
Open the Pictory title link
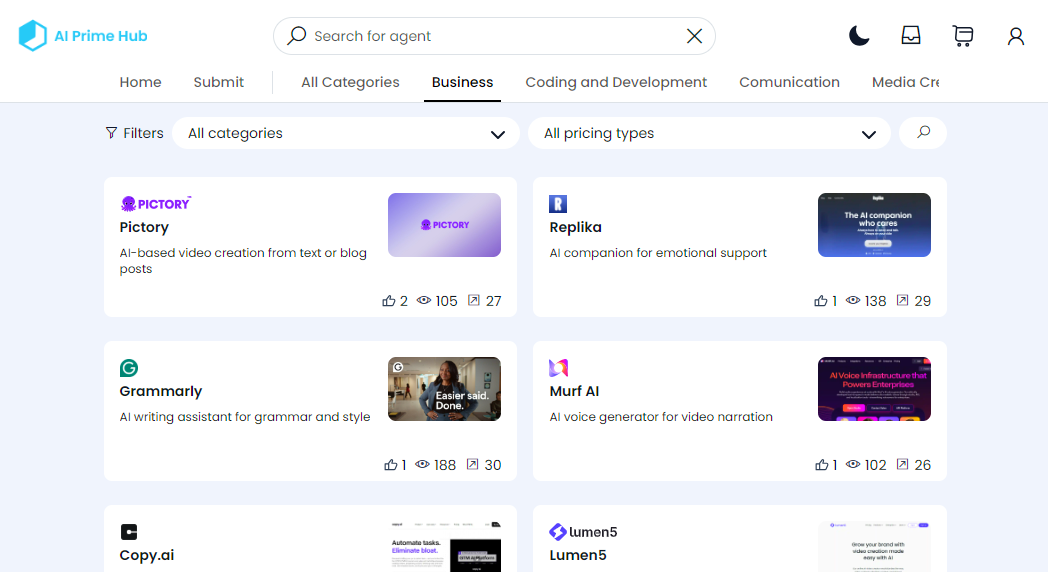point(144,227)
